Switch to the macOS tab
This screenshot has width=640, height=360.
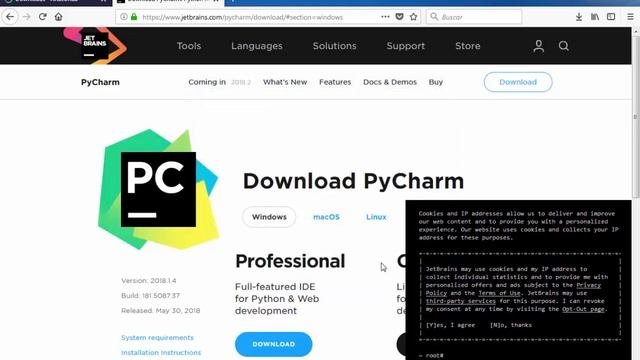pyautogui.click(x=326, y=217)
